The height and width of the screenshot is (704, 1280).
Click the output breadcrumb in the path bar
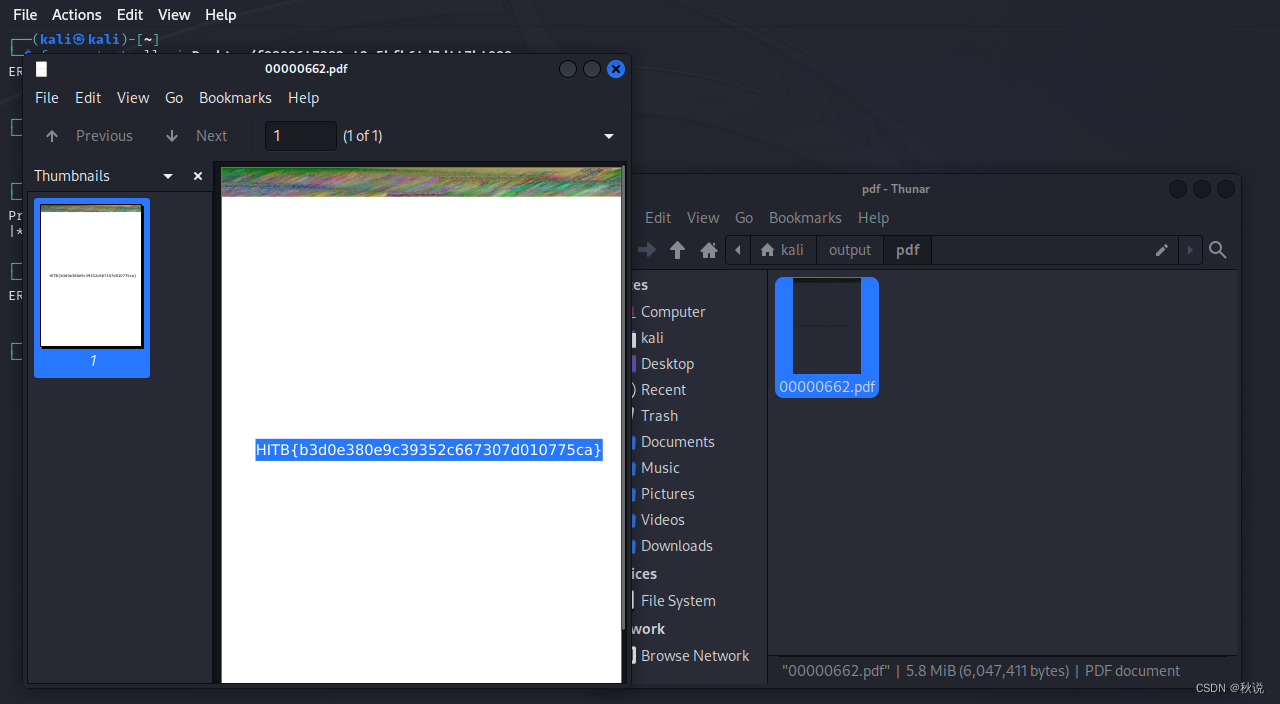click(850, 250)
